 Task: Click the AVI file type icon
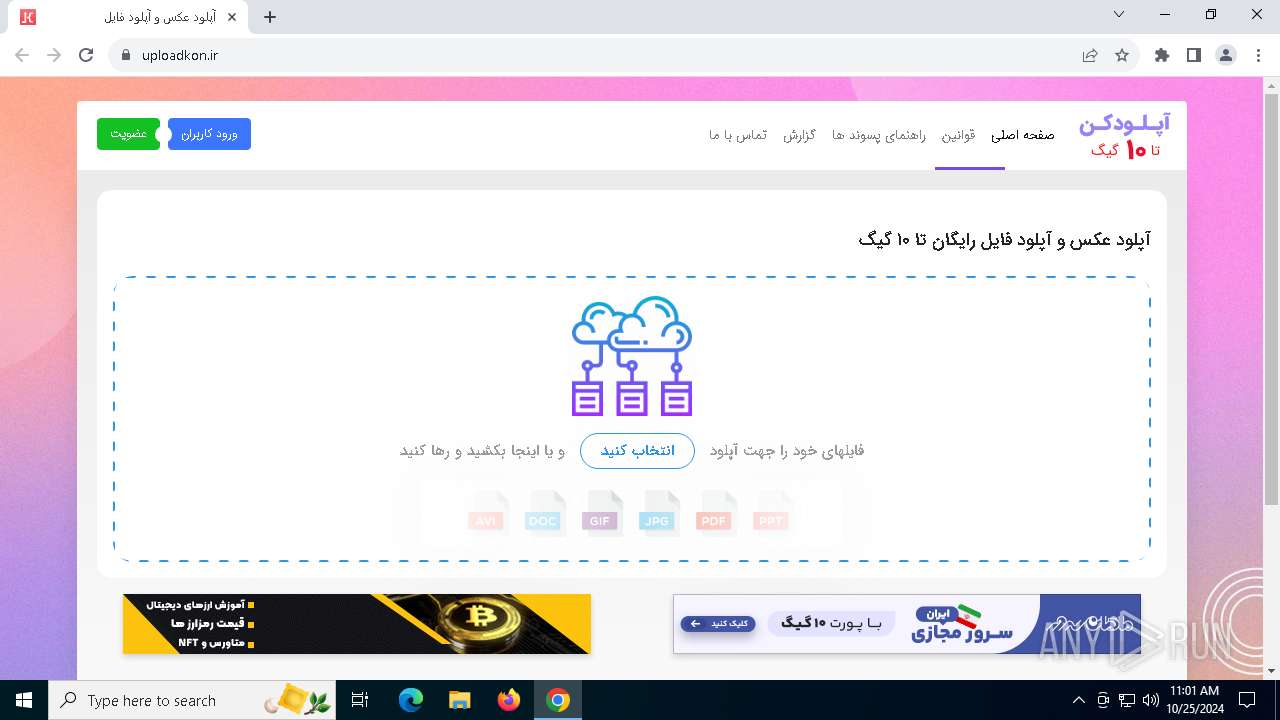point(487,513)
